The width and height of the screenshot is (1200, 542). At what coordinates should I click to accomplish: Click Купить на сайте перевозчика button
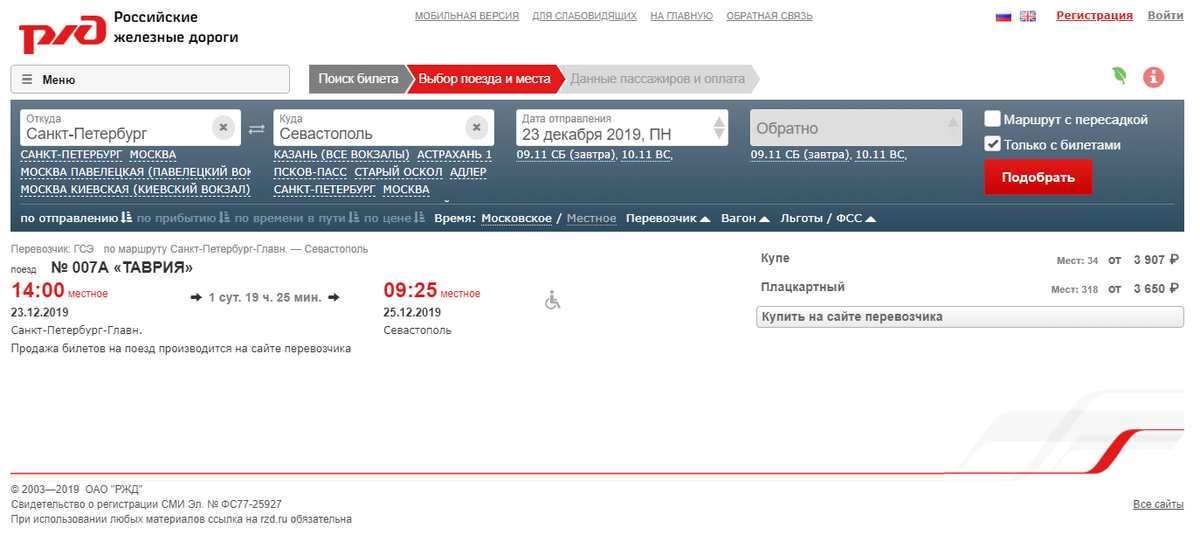pyautogui.click(x=970, y=317)
